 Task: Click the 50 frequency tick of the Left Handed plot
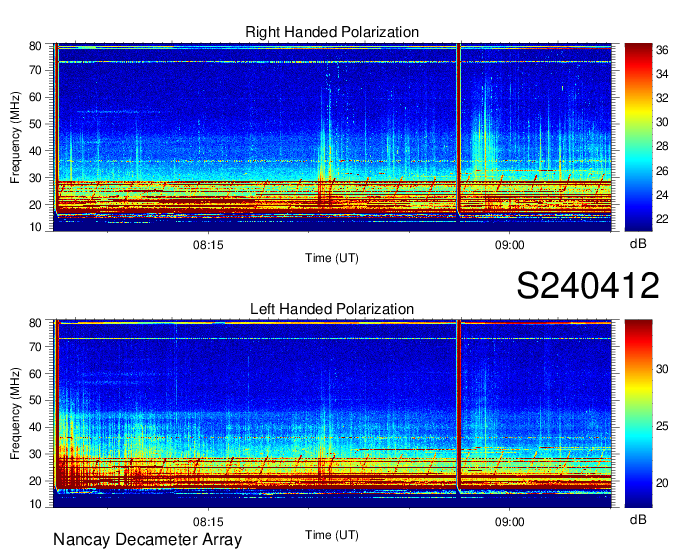35,401
